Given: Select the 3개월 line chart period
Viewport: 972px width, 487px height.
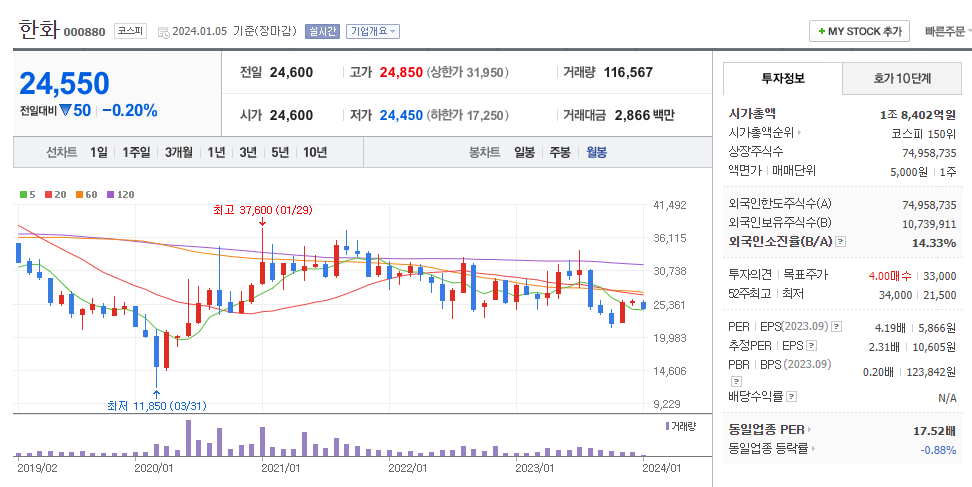Looking at the screenshot, I should pos(179,152).
